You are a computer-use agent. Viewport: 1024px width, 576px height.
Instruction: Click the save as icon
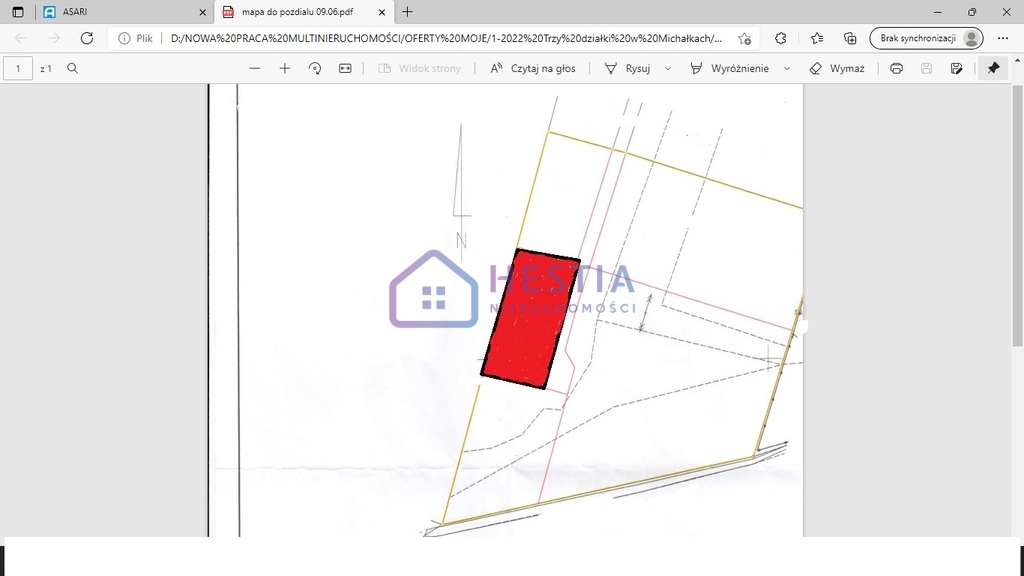(x=957, y=68)
